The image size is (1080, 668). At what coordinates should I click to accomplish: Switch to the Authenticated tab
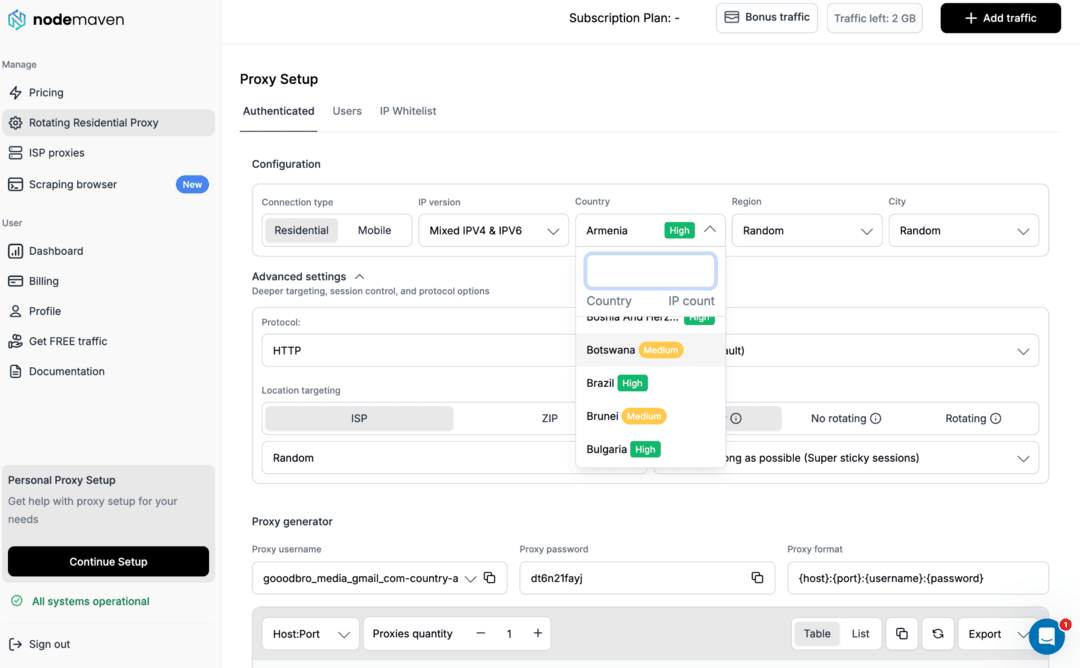click(x=278, y=111)
